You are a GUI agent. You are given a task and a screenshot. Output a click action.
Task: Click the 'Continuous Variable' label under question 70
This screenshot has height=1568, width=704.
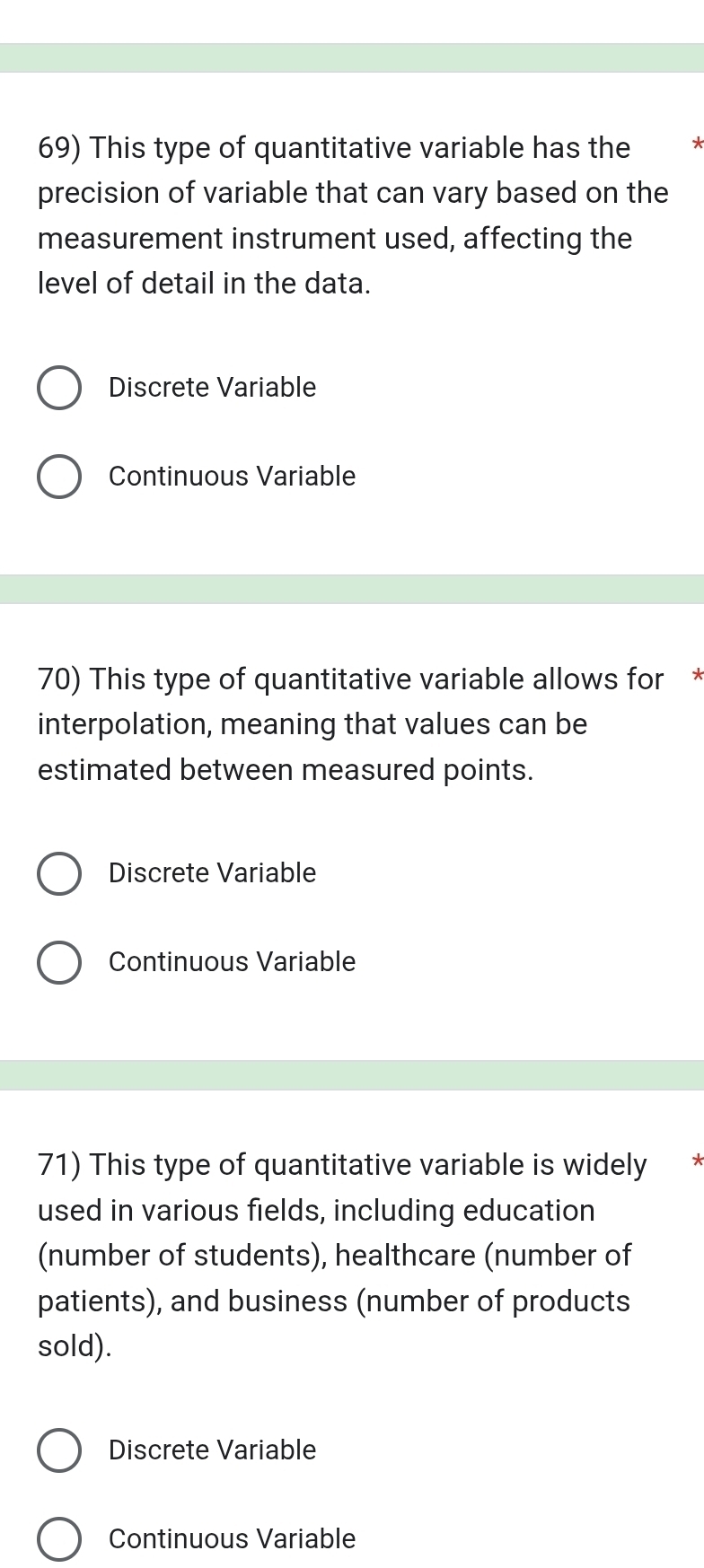(x=232, y=962)
